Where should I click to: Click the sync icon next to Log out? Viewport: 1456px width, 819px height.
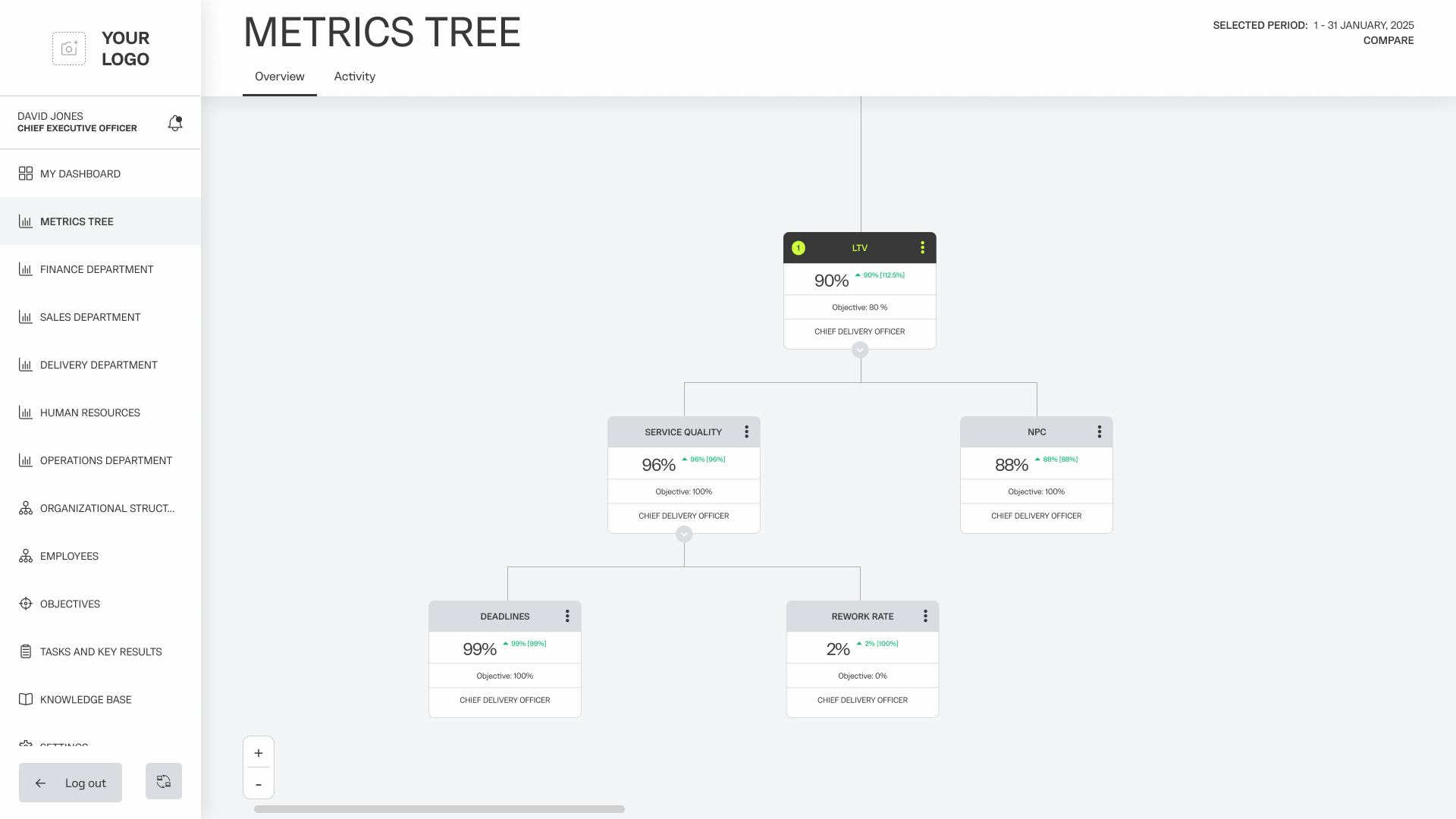(x=164, y=781)
